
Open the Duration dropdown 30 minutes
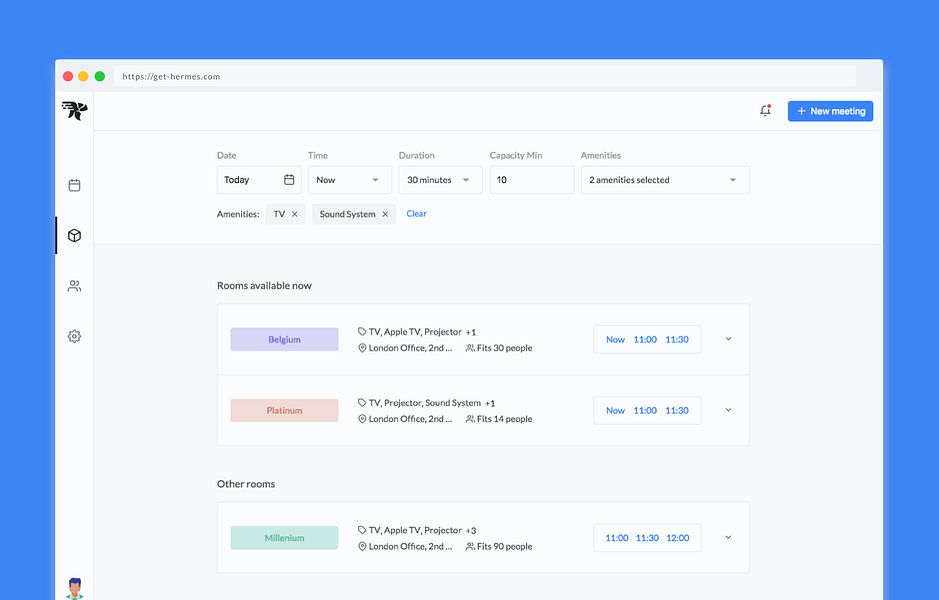coord(440,180)
